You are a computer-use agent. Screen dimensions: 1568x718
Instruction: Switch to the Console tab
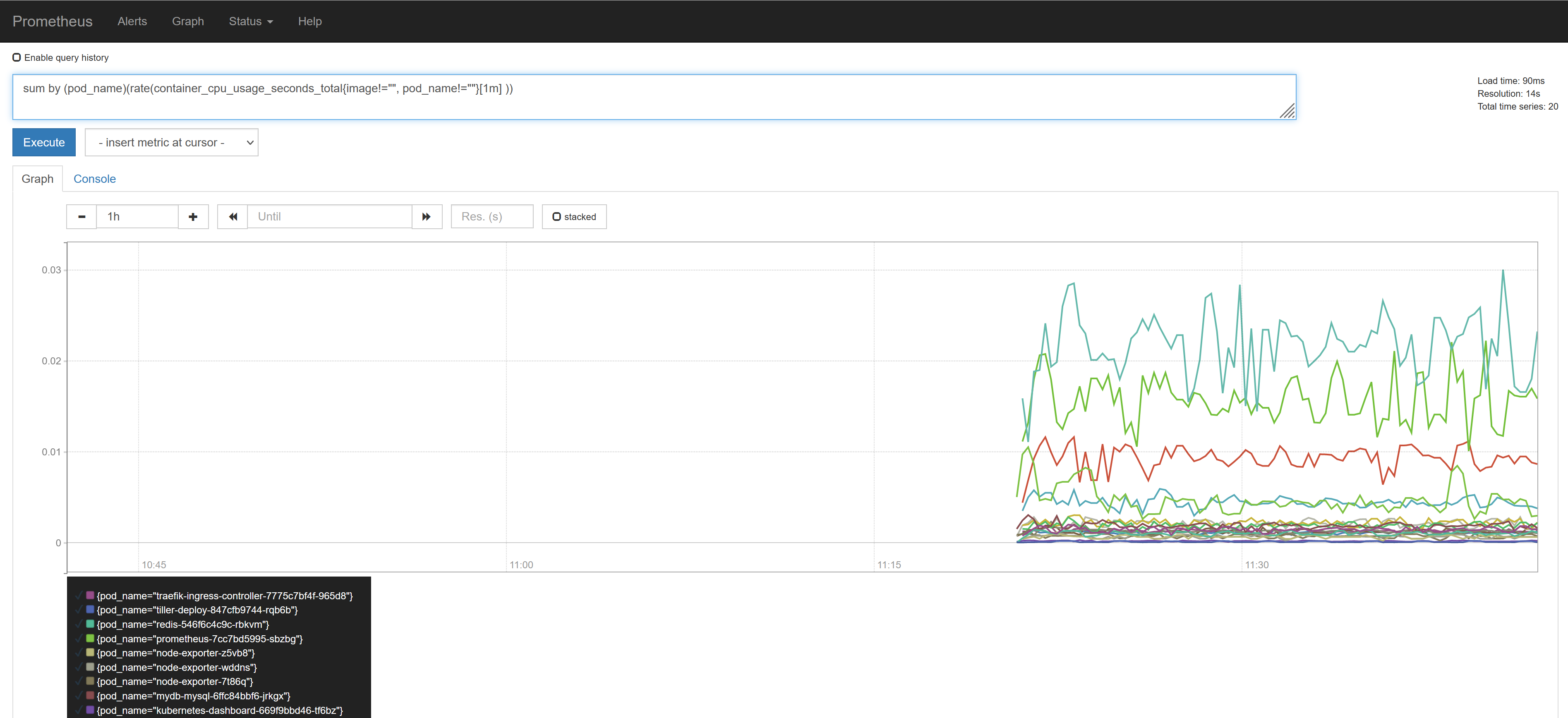(94, 179)
